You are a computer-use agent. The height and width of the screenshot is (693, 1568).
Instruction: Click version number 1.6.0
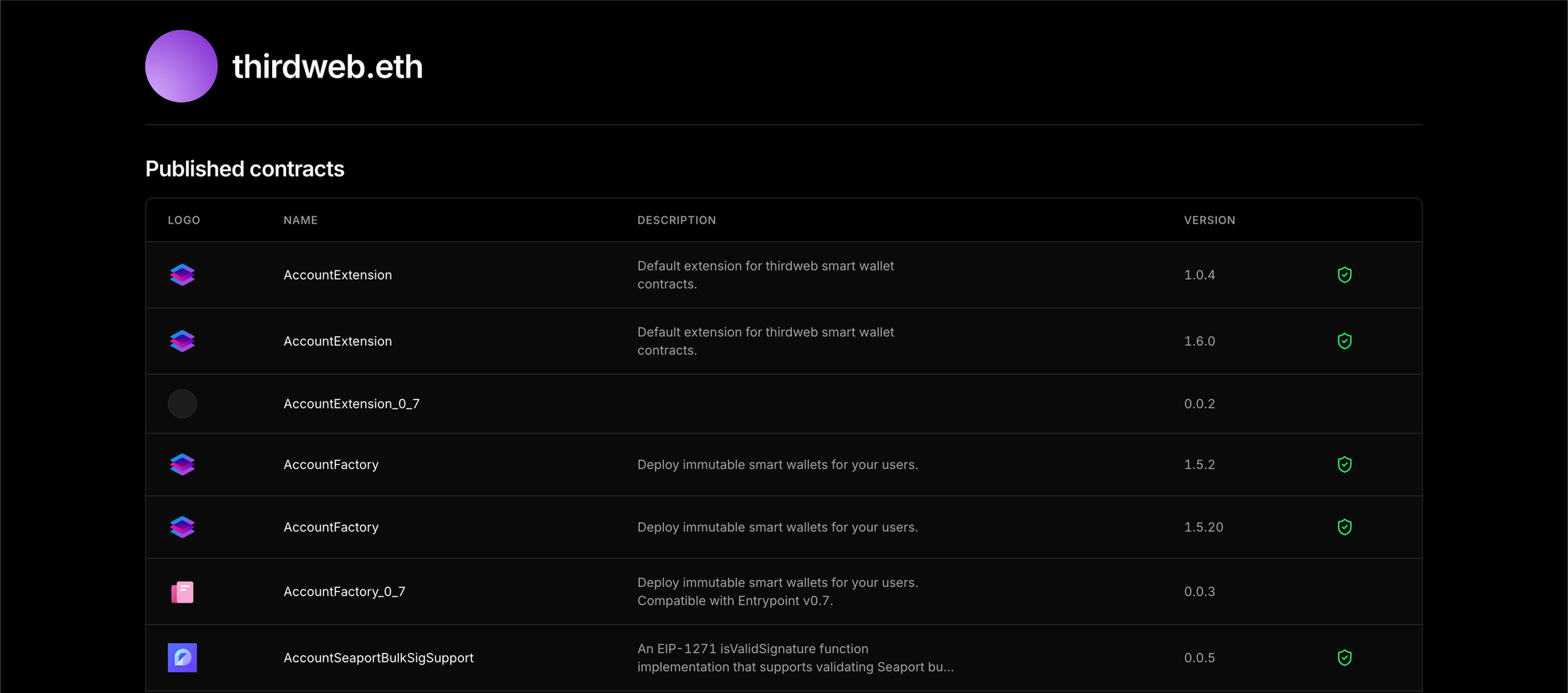pyautogui.click(x=1200, y=341)
